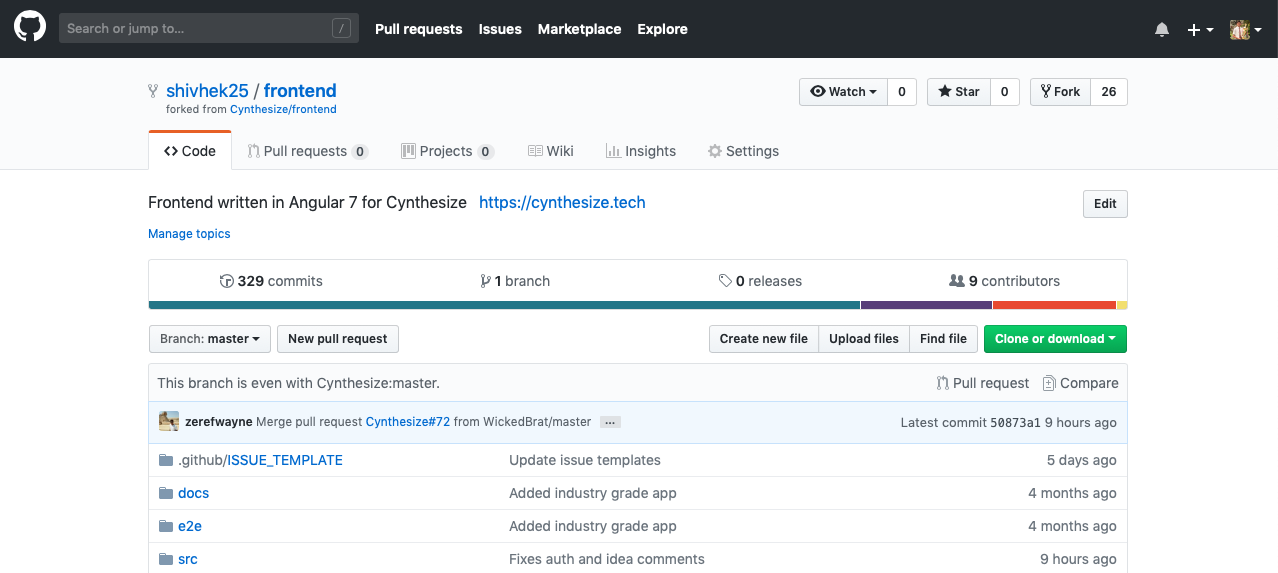Select the Code tab

point(190,151)
